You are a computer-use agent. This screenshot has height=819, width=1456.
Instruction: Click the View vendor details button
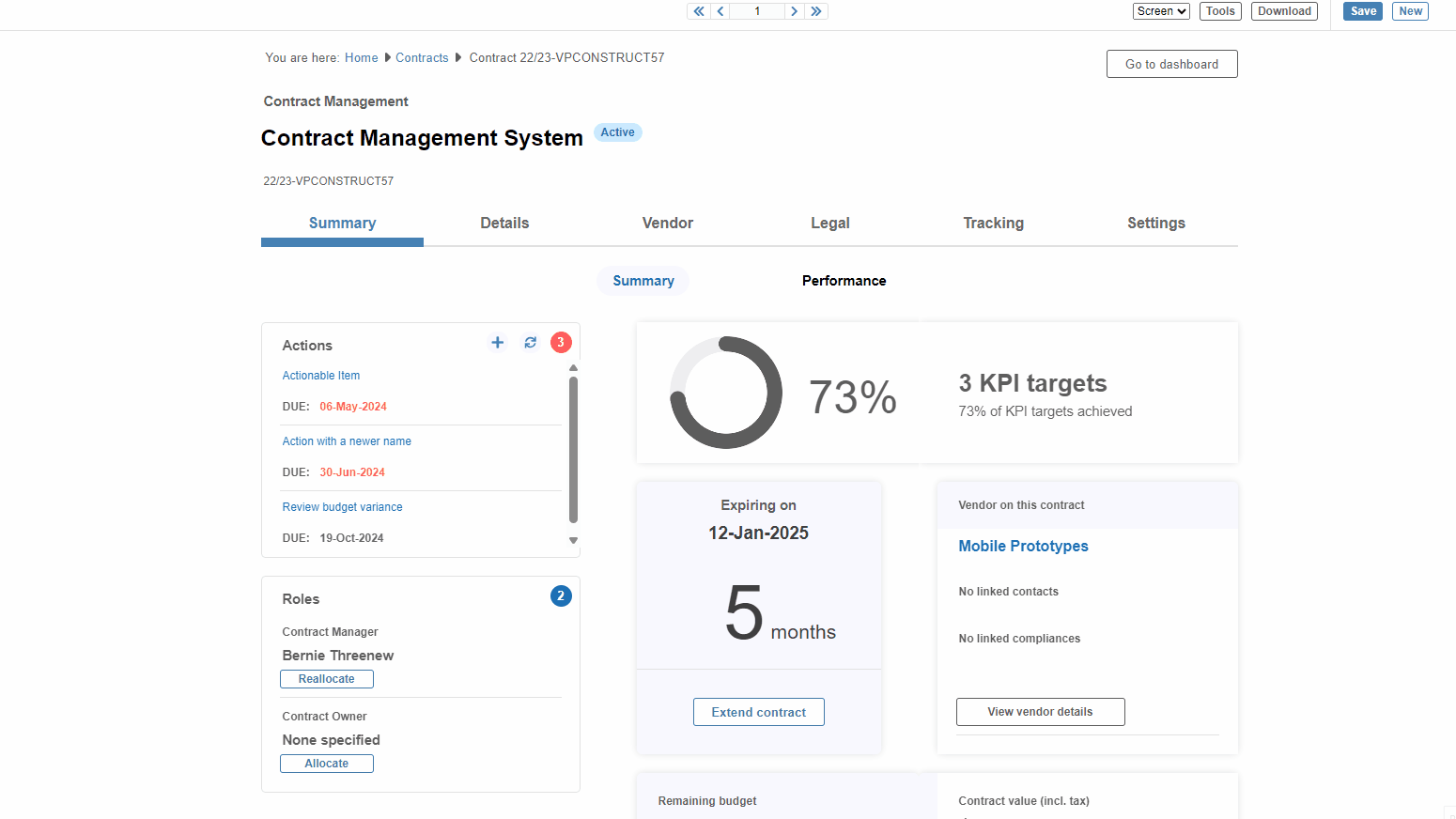click(x=1040, y=712)
